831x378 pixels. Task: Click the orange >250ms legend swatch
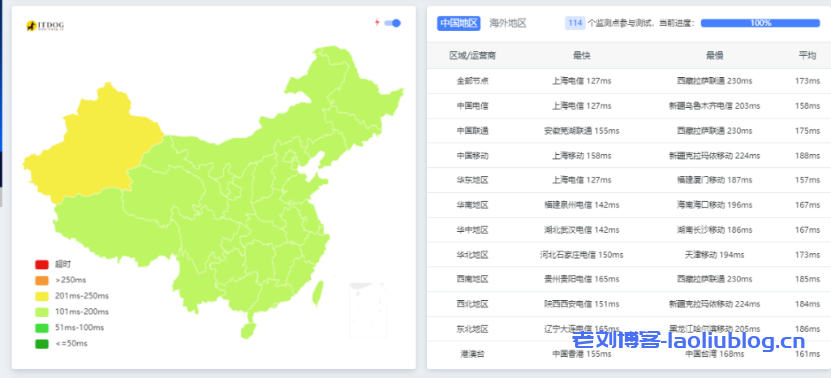(42, 280)
